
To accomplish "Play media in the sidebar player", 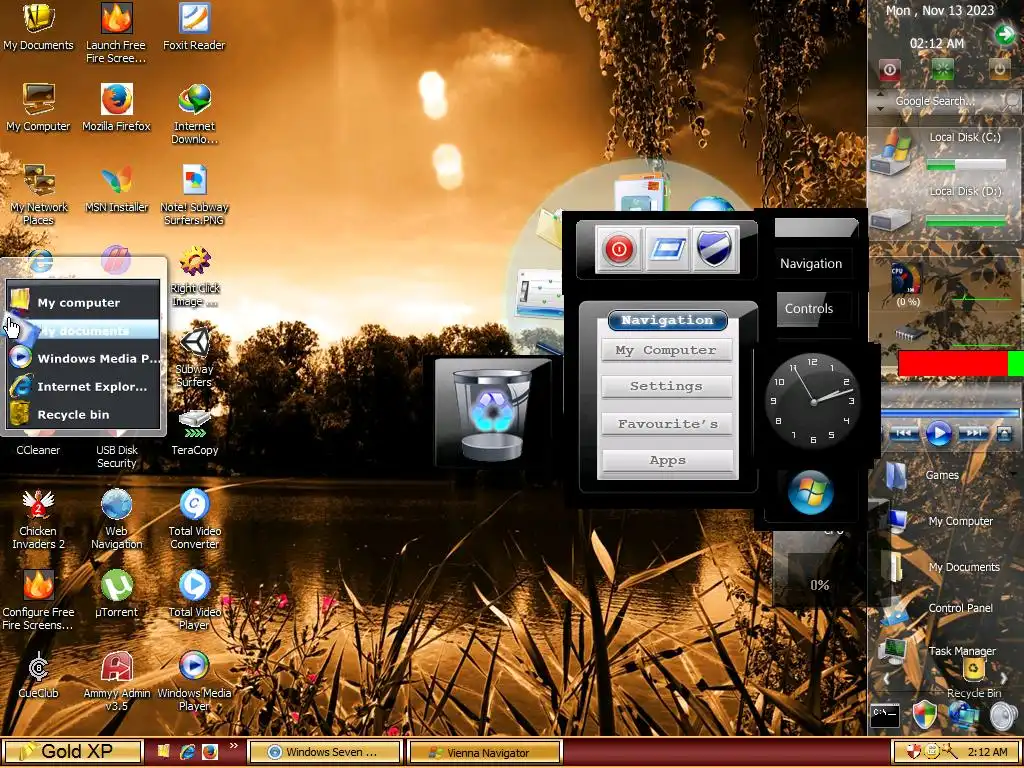I will coord(938,433).
